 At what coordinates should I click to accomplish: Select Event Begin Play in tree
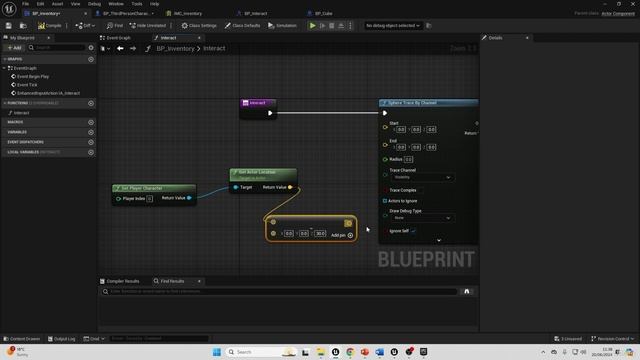(x=33, y=76)
